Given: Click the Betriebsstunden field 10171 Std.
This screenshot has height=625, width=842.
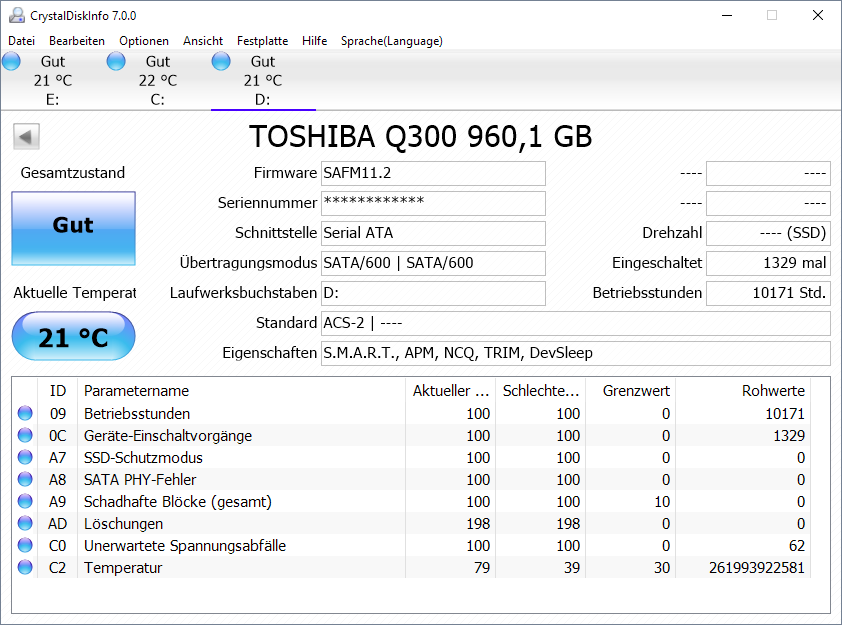Looking at the screenshot, I should tap(768, 293).
